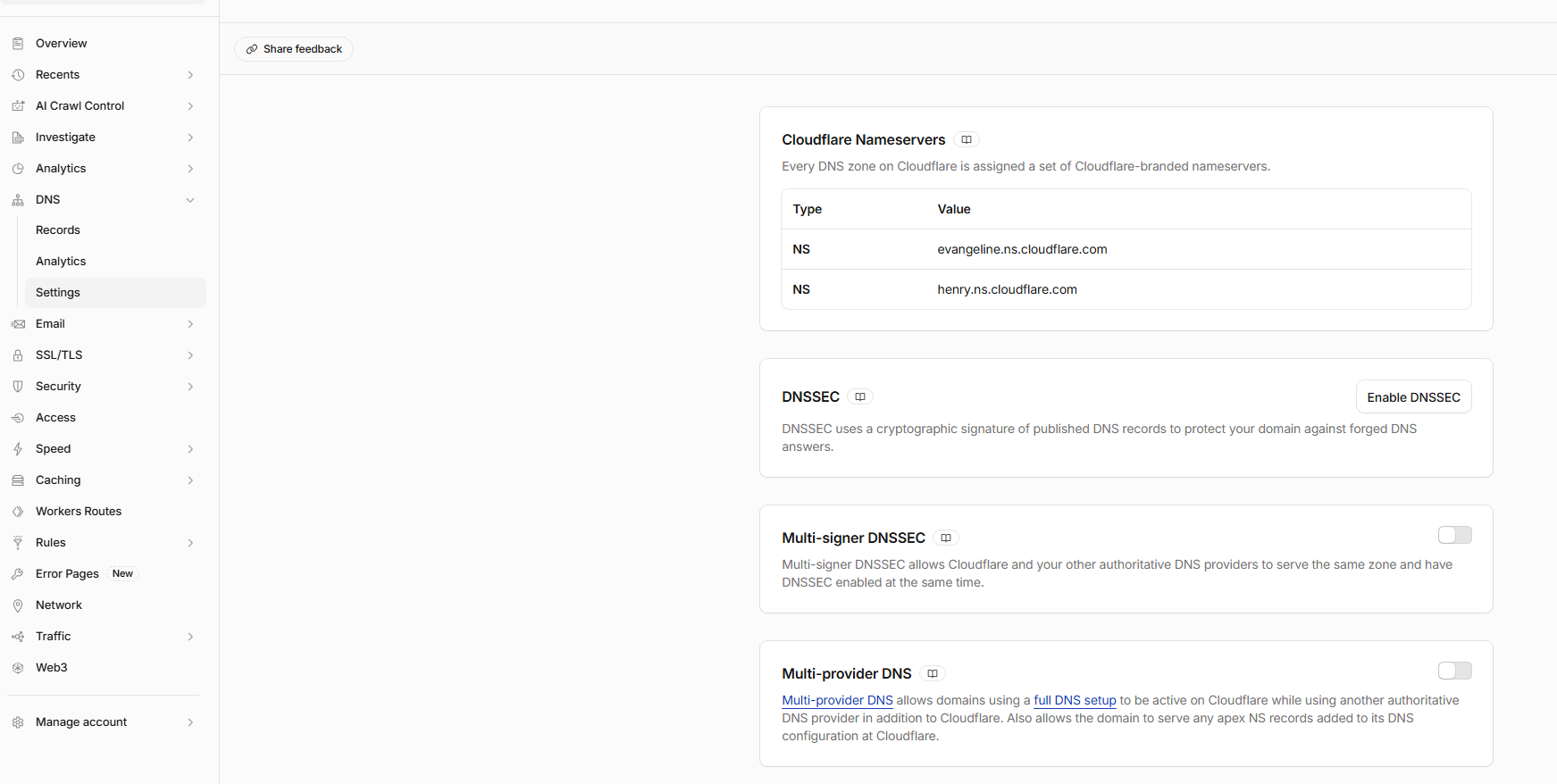Viewport: 1557px width, 784px height.
Task: Enable the Multi-signer DNSSEC toggle
Action: (x=1455, y=535)
